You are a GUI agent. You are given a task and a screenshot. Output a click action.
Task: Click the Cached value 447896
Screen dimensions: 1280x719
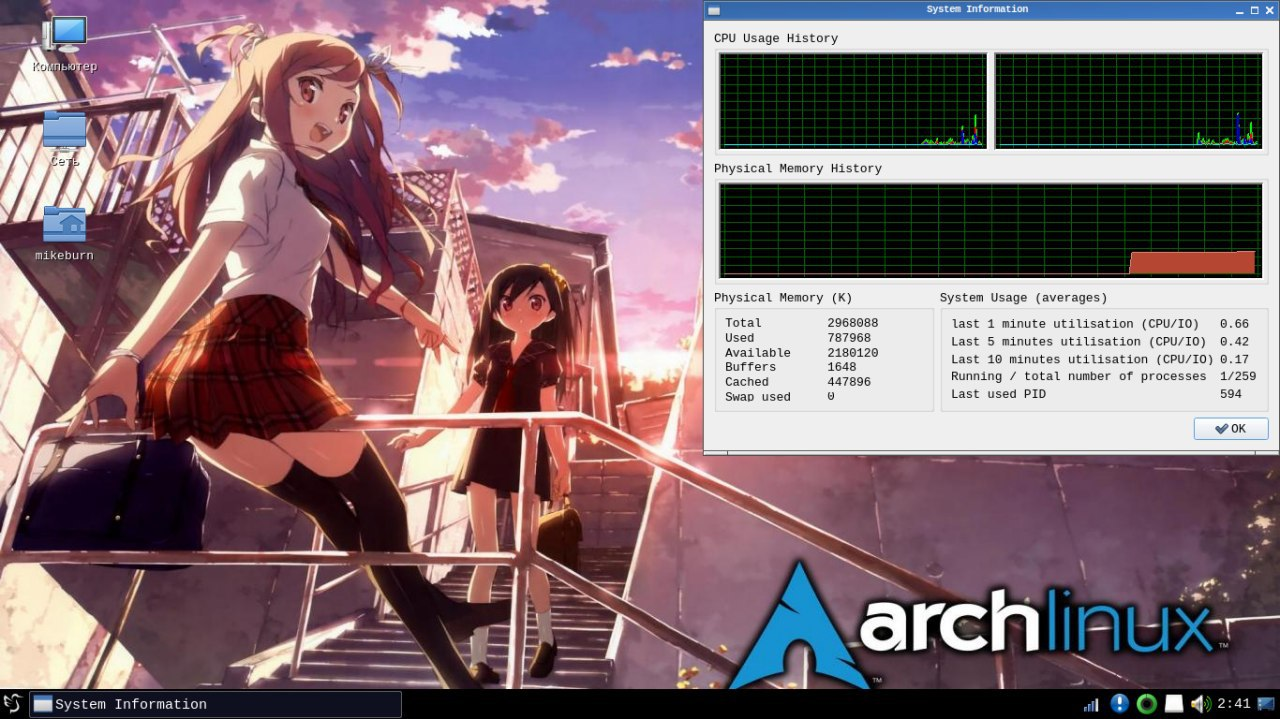click(x=849, y=382)
